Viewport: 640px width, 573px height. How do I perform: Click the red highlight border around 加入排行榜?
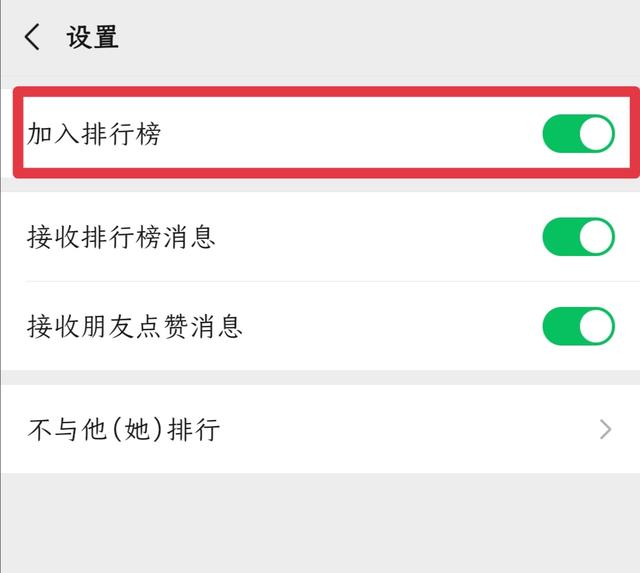click(x=327, y=92)
